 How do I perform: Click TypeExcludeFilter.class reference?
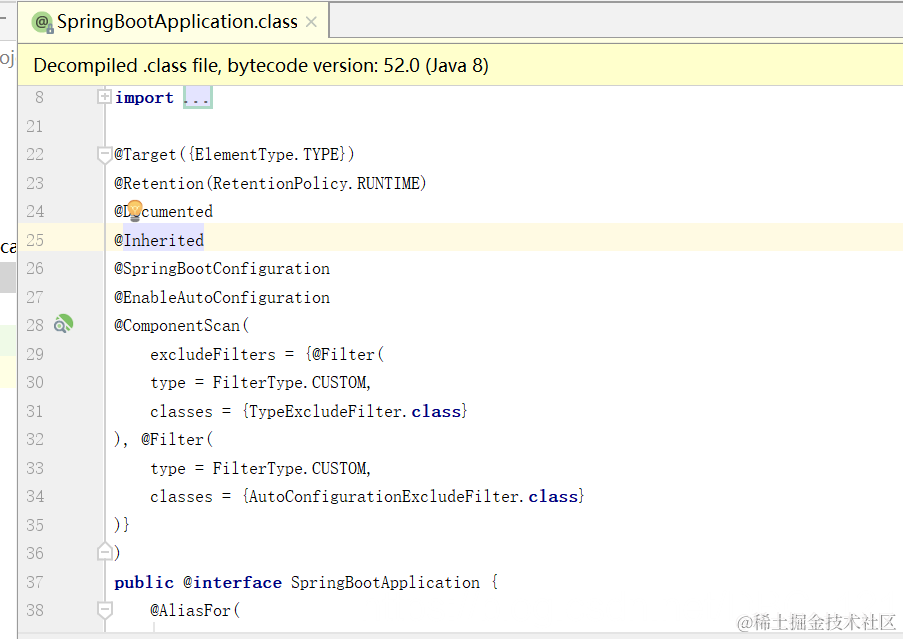tap(355, 412)
